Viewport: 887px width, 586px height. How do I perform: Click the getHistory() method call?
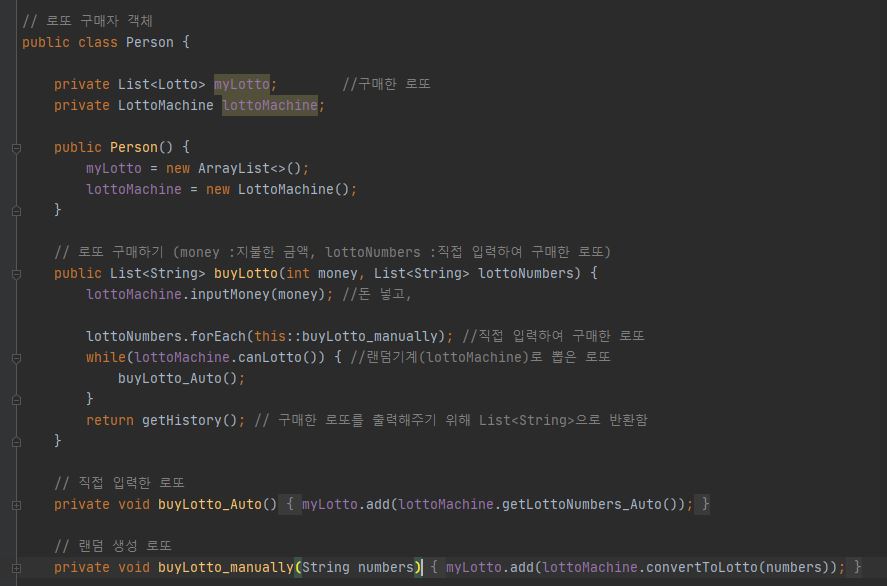(190, 420)
